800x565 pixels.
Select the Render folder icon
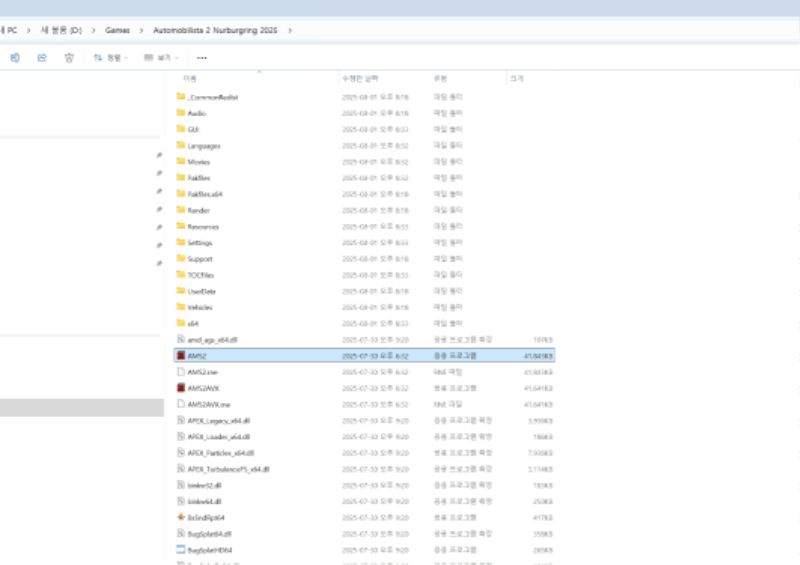[181, 210]
